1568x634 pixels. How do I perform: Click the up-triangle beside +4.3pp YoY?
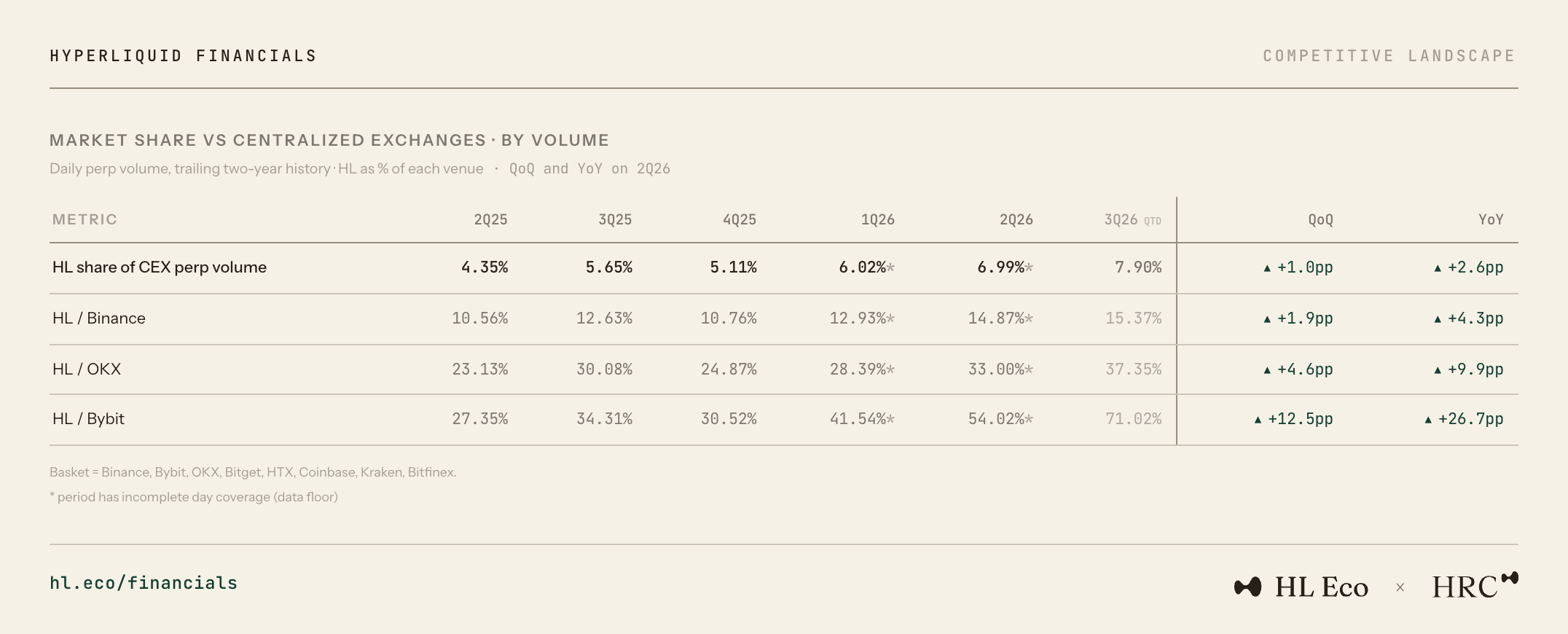(x=1438, y=319)
